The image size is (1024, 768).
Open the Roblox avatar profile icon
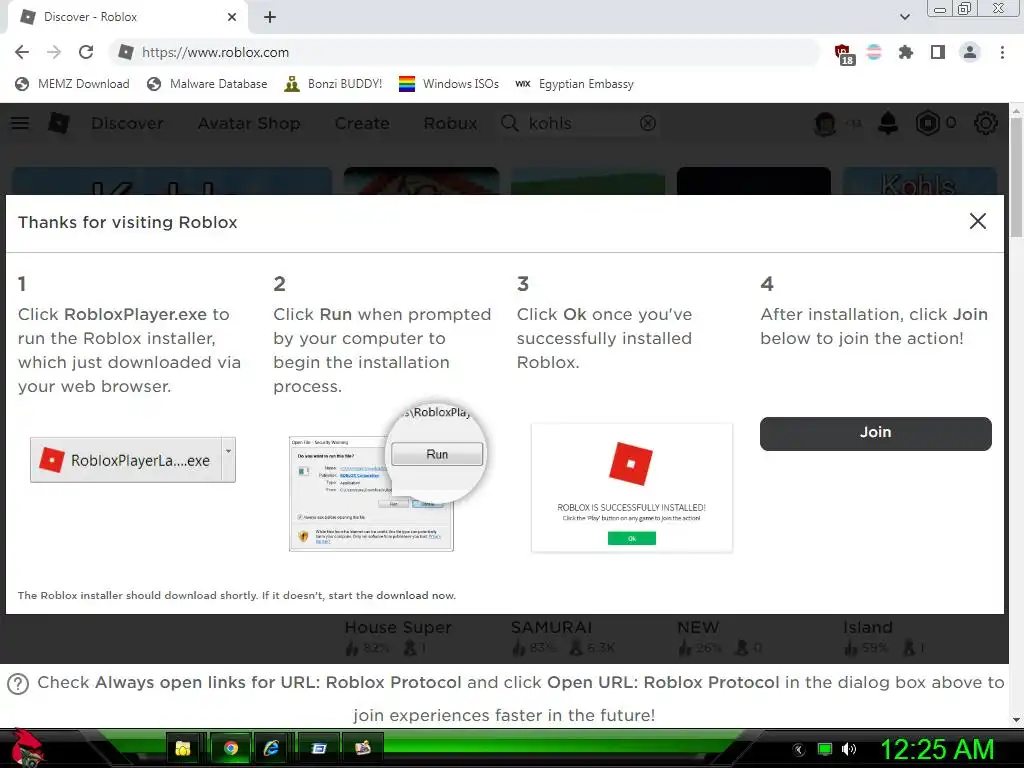pos(825,123)
